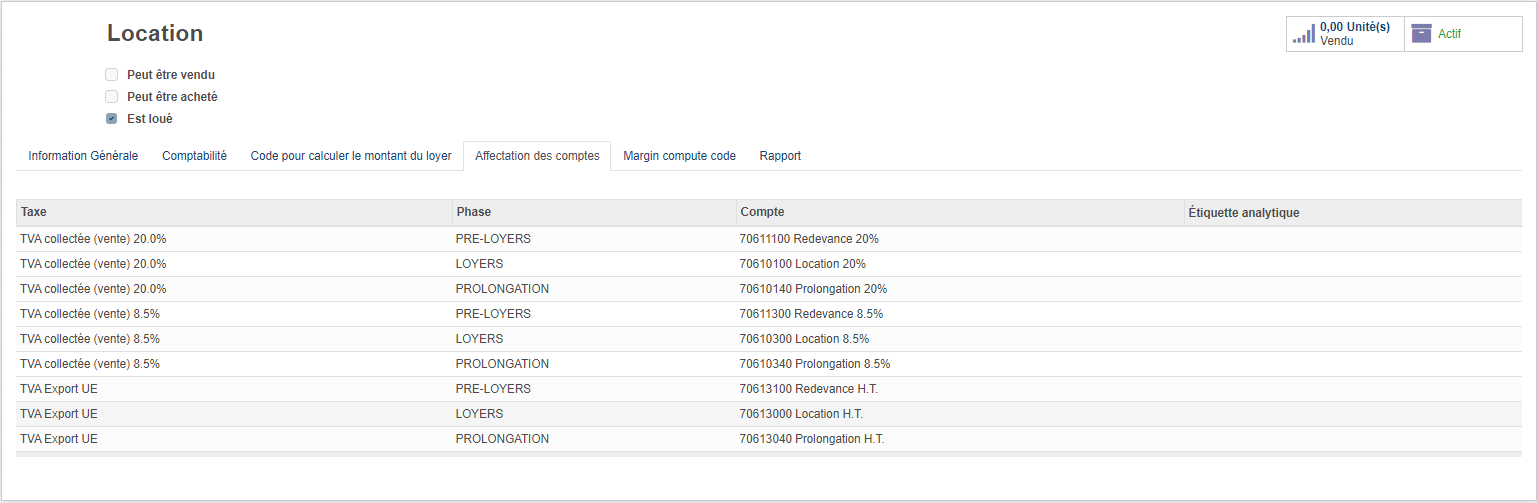This screenshot has width=1537, height=503.
Task: Click the Étiquette analytique column header
Action: coord(1243,213)
